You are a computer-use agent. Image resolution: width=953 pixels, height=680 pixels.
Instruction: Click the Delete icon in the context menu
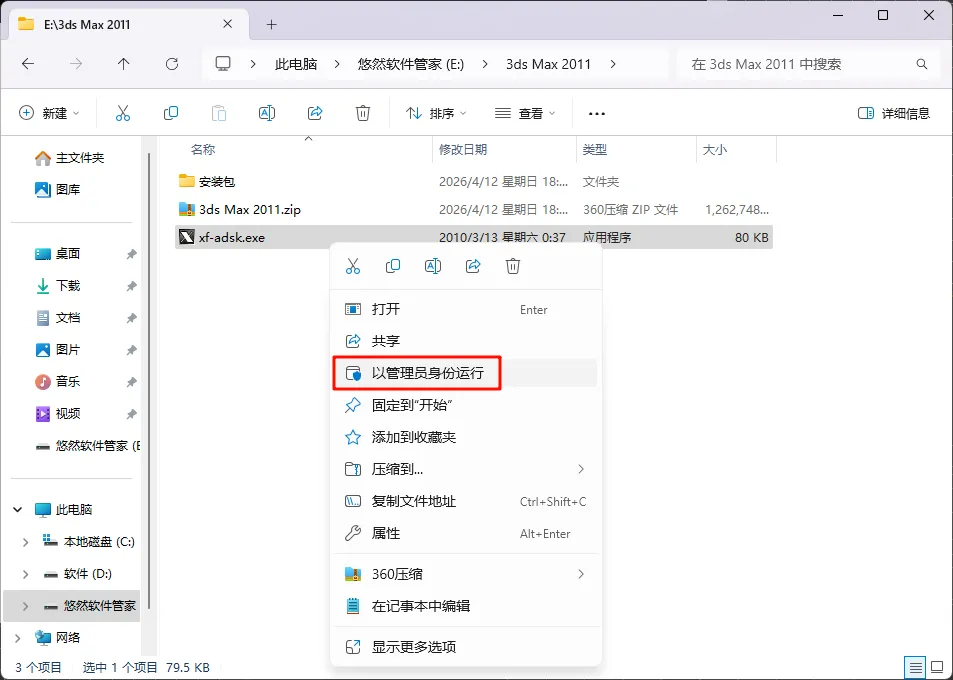[513, 266]
